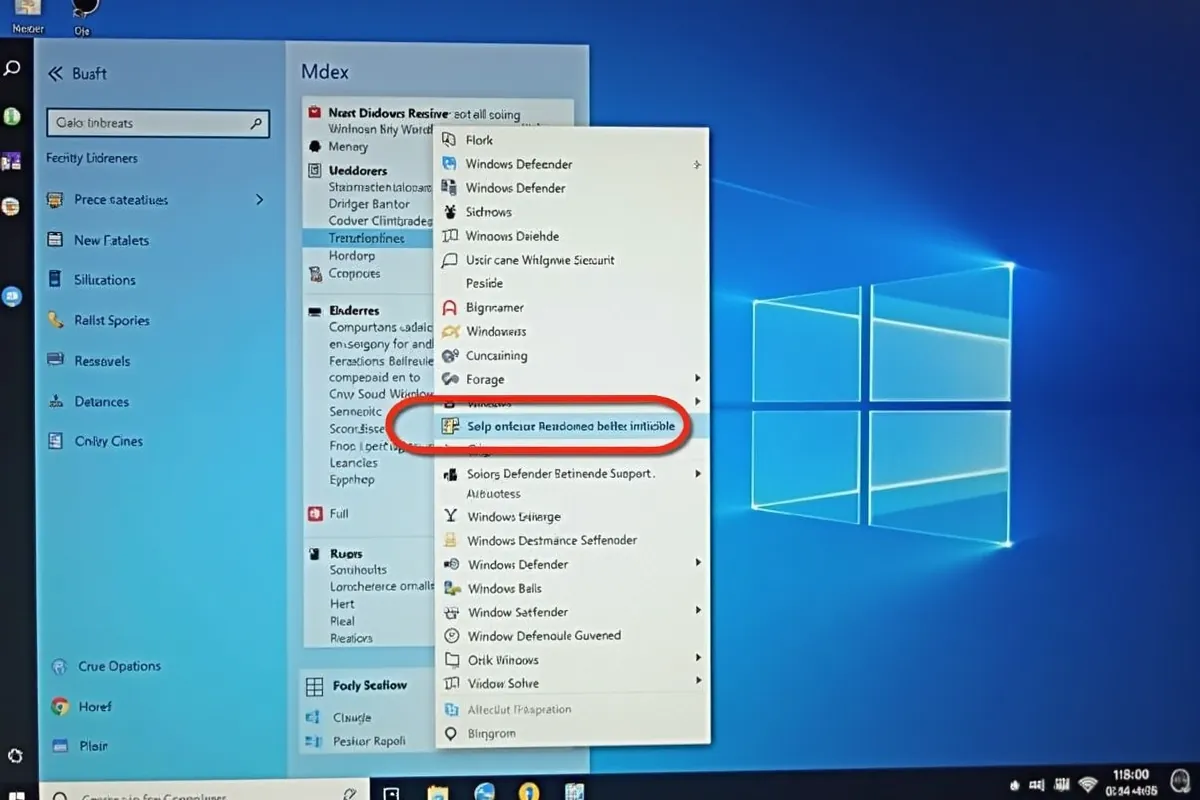
Task: Click the Rallst Spories icon in the sidebar
Action: pyautogui.click(x=56, y=321)
